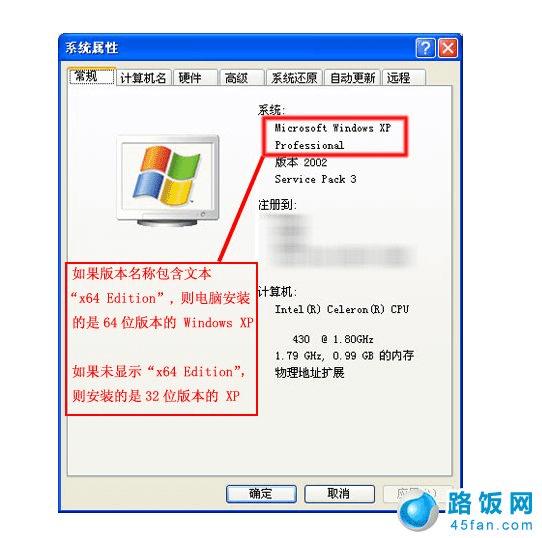
Task: Click the 确定 button
Action: click(x=261, y=494)
